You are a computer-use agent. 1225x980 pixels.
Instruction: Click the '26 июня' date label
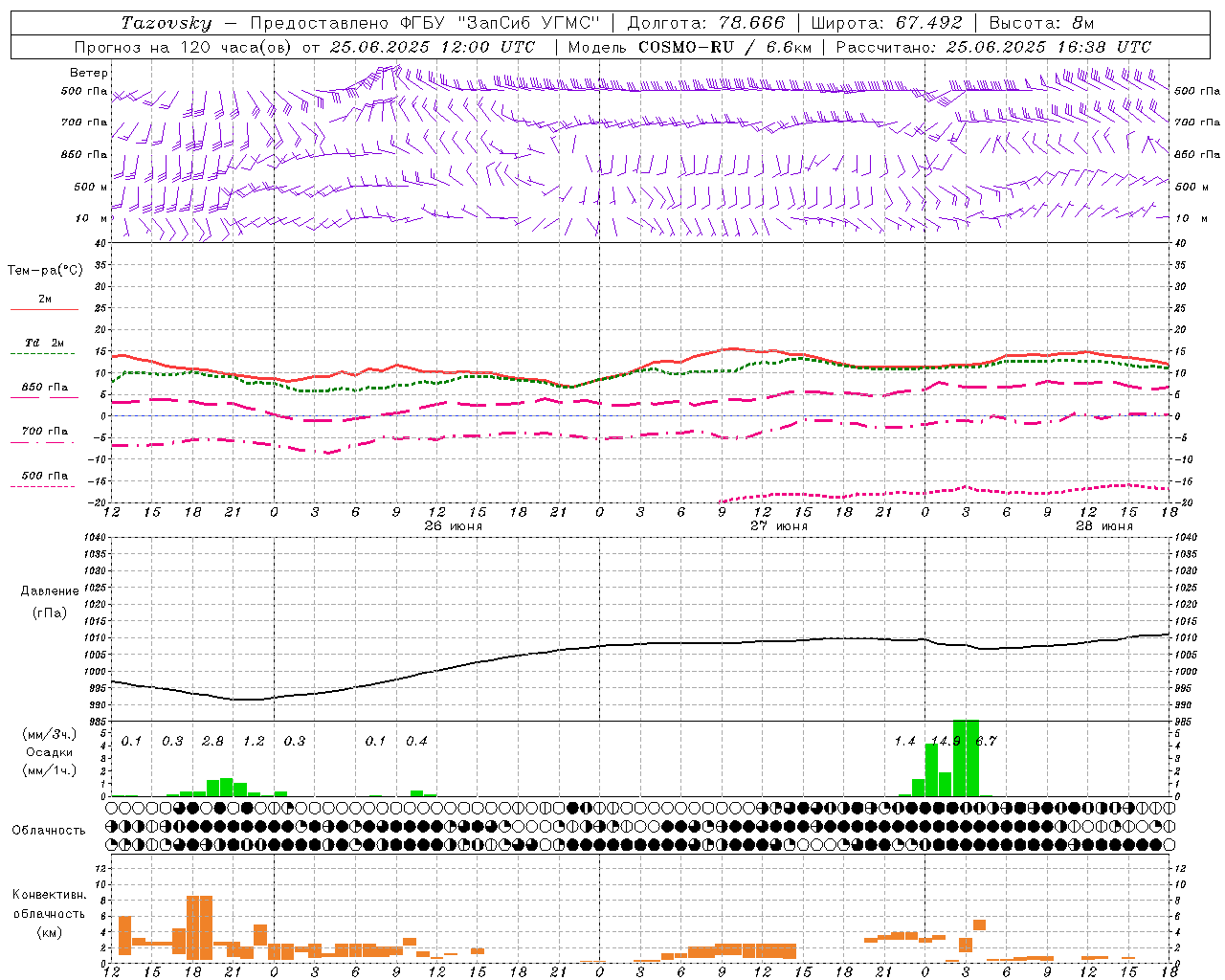coord(454,526)
